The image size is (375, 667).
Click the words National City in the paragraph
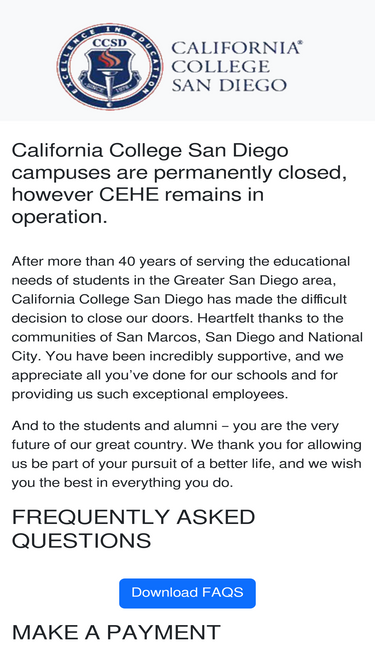[187, 347]
